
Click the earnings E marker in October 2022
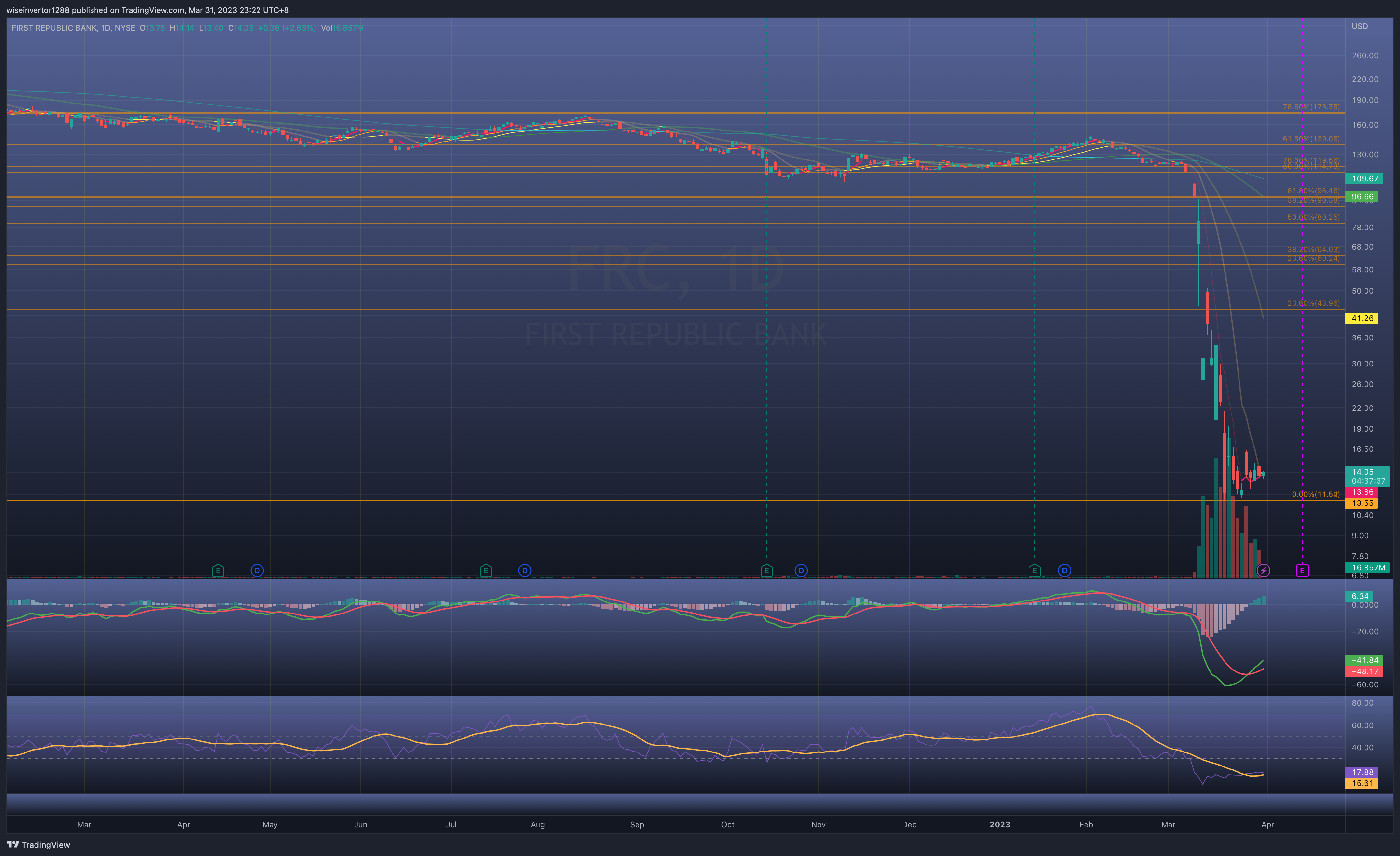pyautogui.click(x=766, y=570)
